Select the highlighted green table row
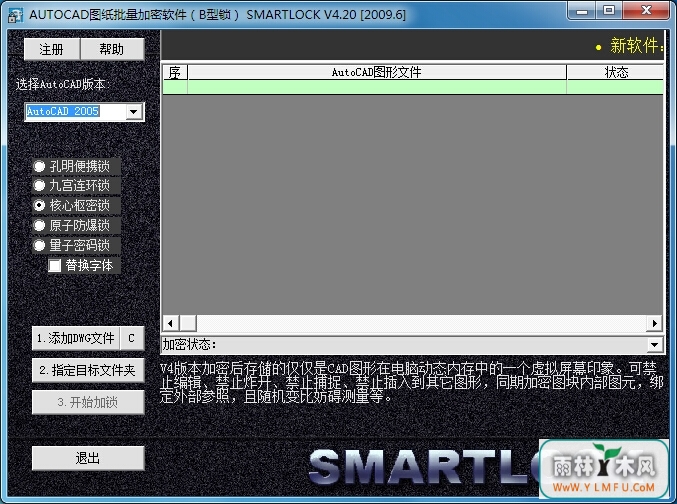 (413, 87)
